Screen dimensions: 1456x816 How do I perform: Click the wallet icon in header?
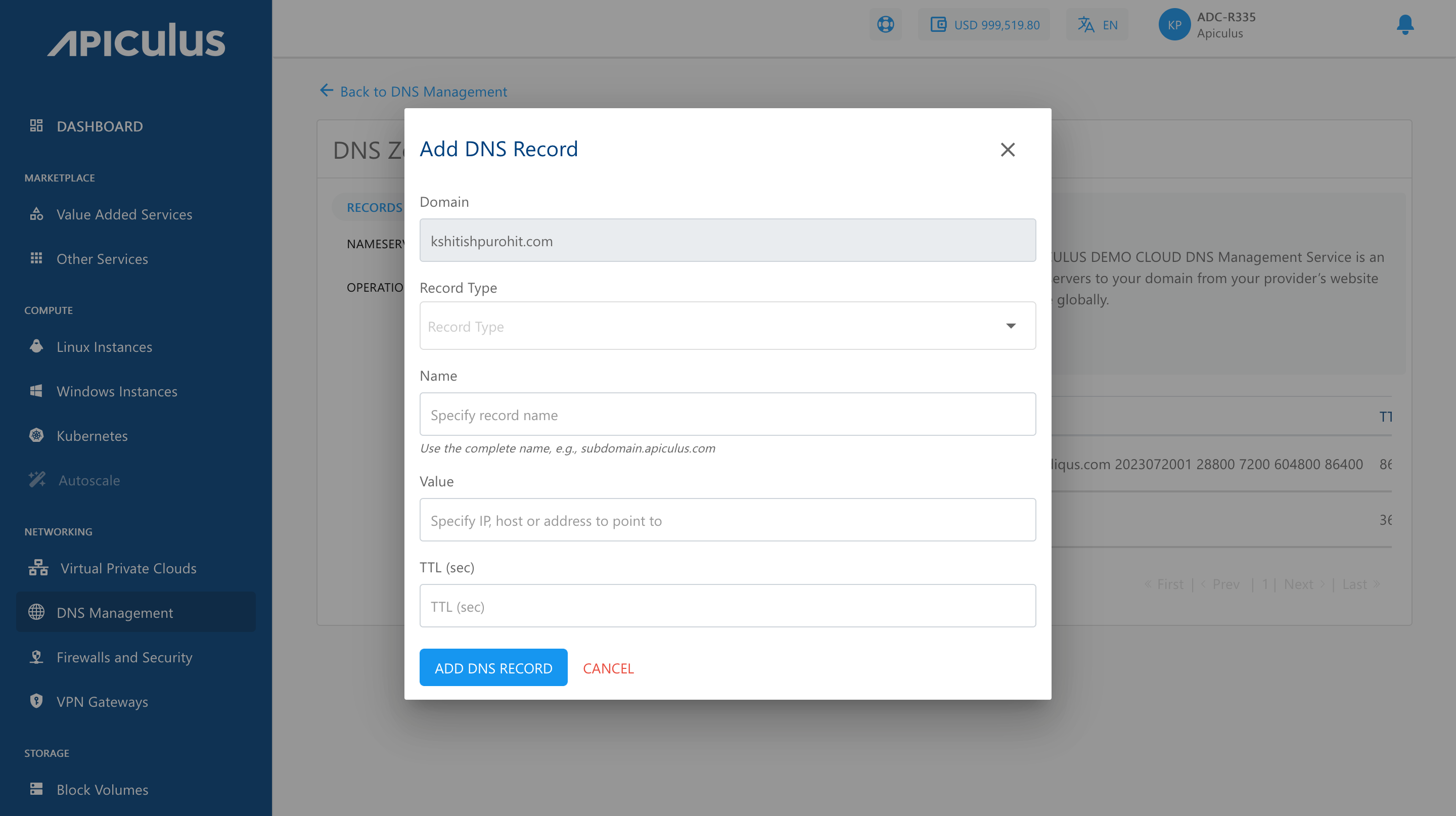(x=938, y=24)
